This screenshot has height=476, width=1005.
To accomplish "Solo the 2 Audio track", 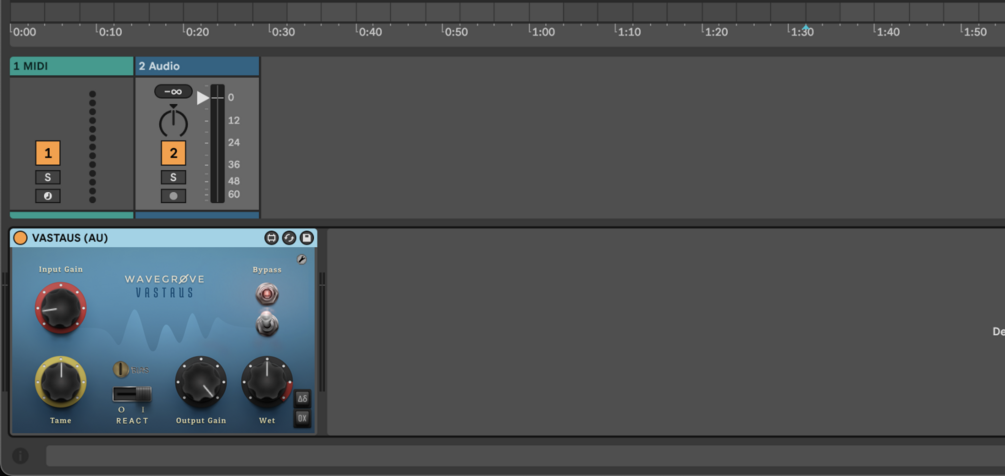I will click(x=174, y=177).
